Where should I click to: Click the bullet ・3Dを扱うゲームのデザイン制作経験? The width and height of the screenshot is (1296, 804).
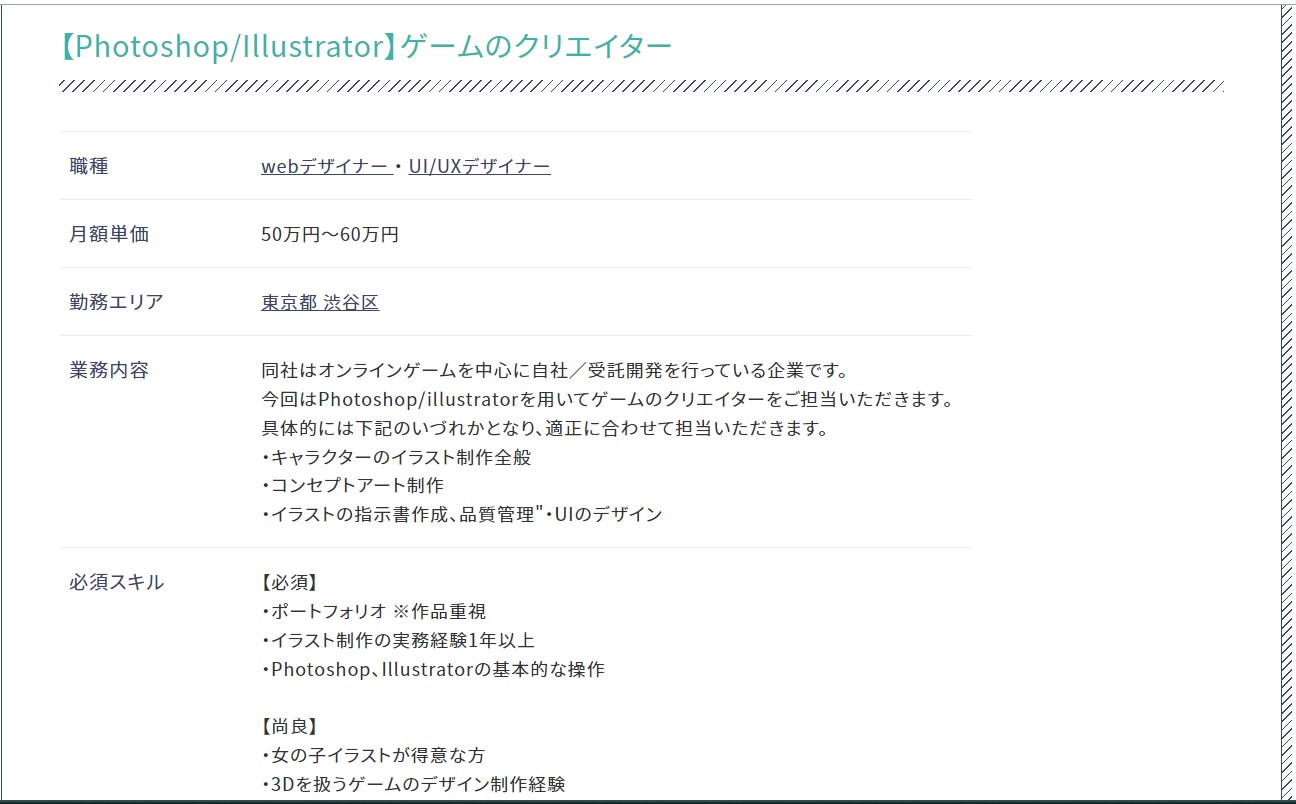point(413,785)
